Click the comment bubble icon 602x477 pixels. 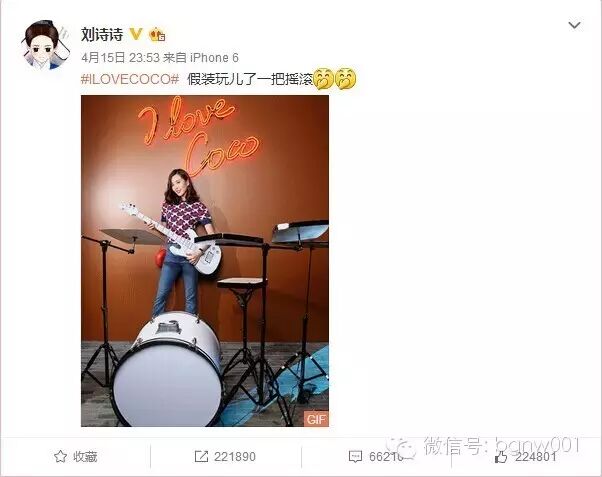355,457
